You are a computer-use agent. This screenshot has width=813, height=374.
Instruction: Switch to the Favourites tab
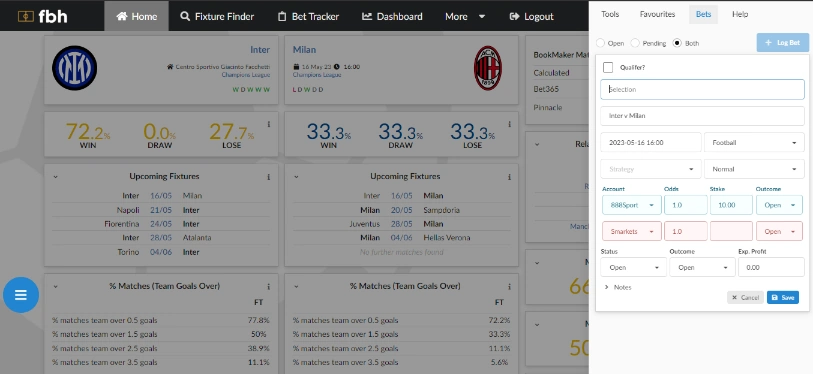pos(657,15)
